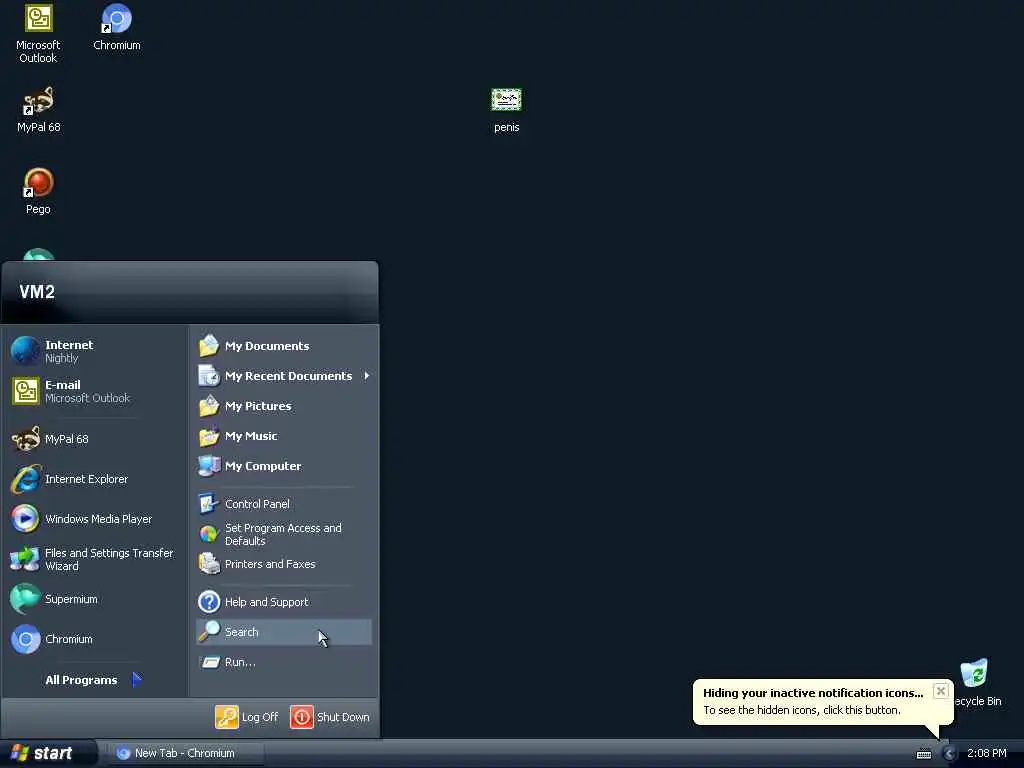Show hidden notification icons arrow

click(x=949, y=754)
